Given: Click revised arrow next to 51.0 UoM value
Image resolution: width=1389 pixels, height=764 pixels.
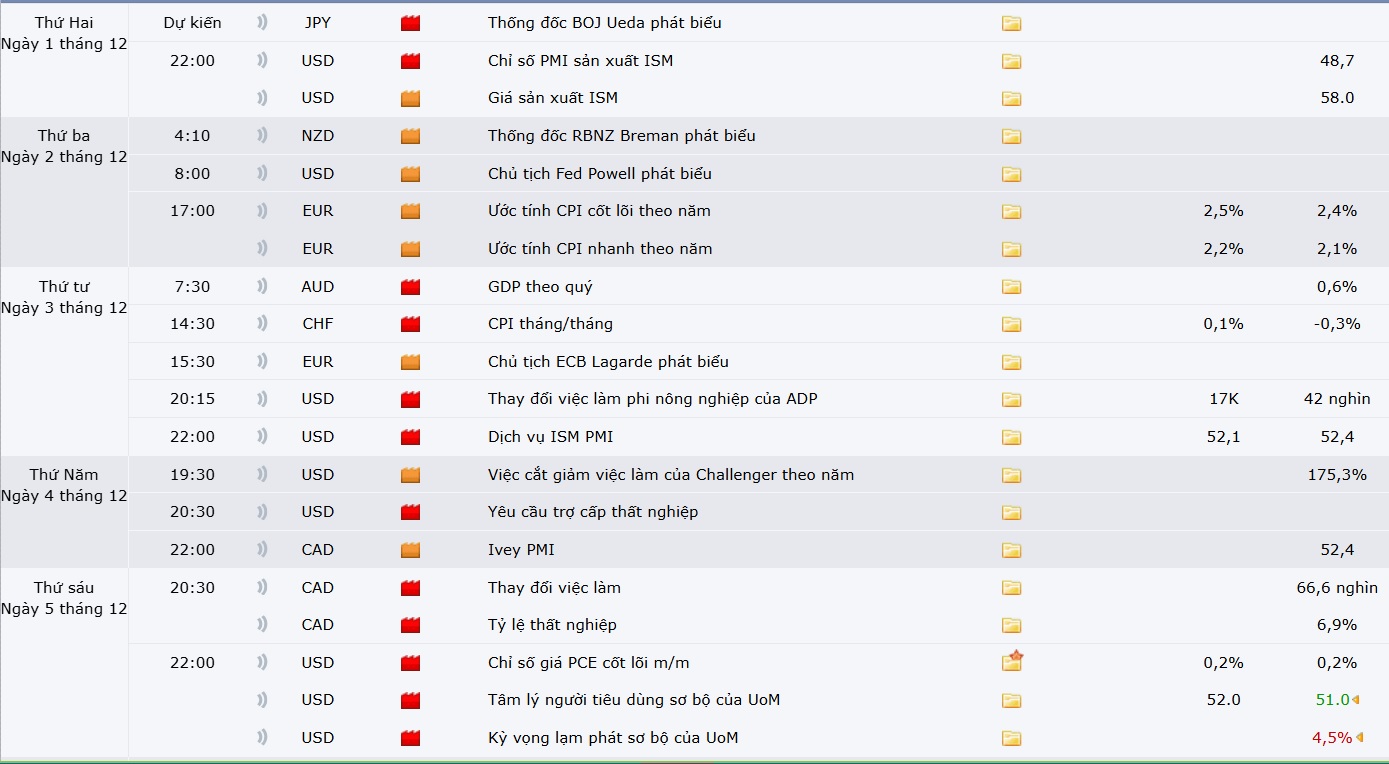Looking at the screenshot, I should (x=1356, y=700).
